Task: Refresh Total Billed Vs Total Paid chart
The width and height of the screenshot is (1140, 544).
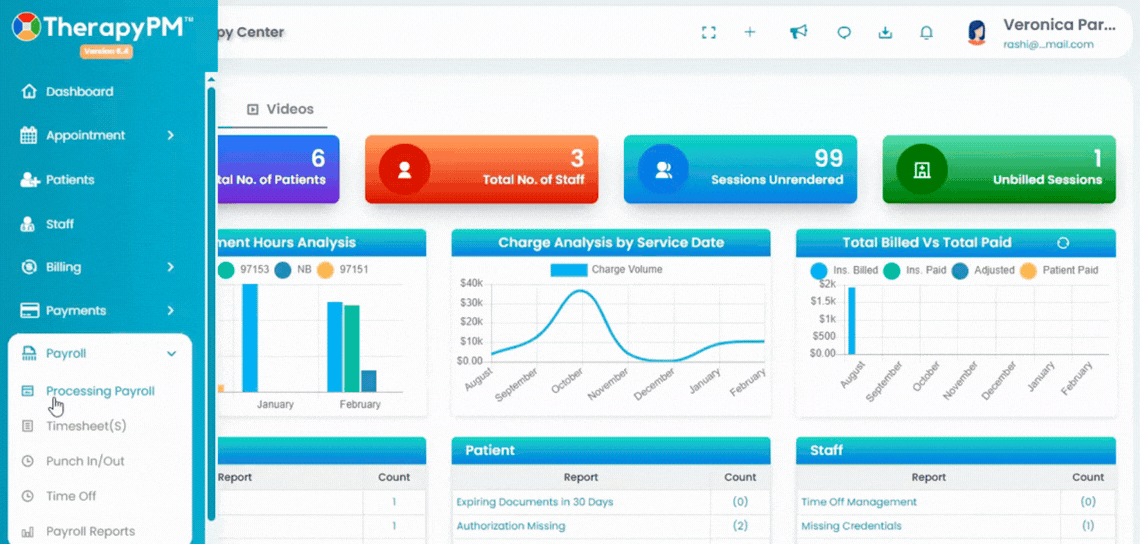Action: pos(1063,243)
